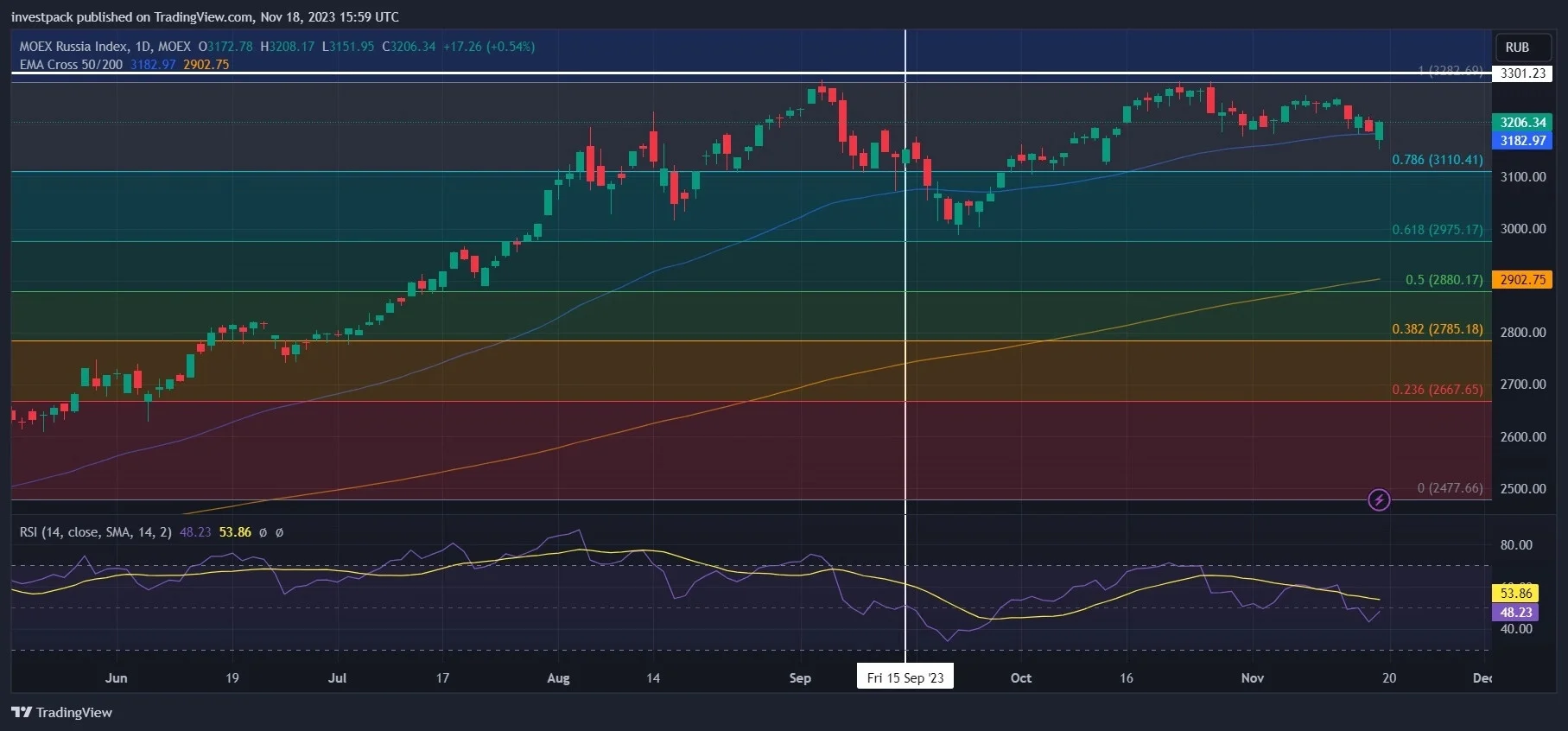Click the green 3206.34 current price label
The height and width of the screenshot is (731, 1568).
(x=1521, y=122)
